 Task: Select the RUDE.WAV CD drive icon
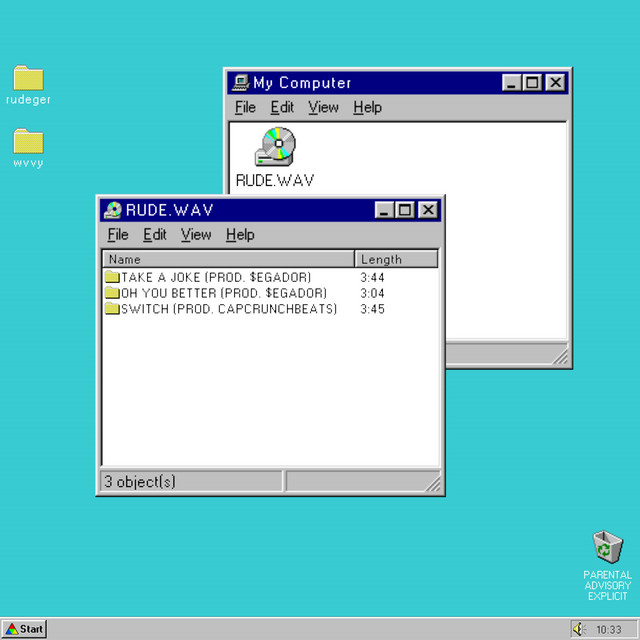[275, 147]
